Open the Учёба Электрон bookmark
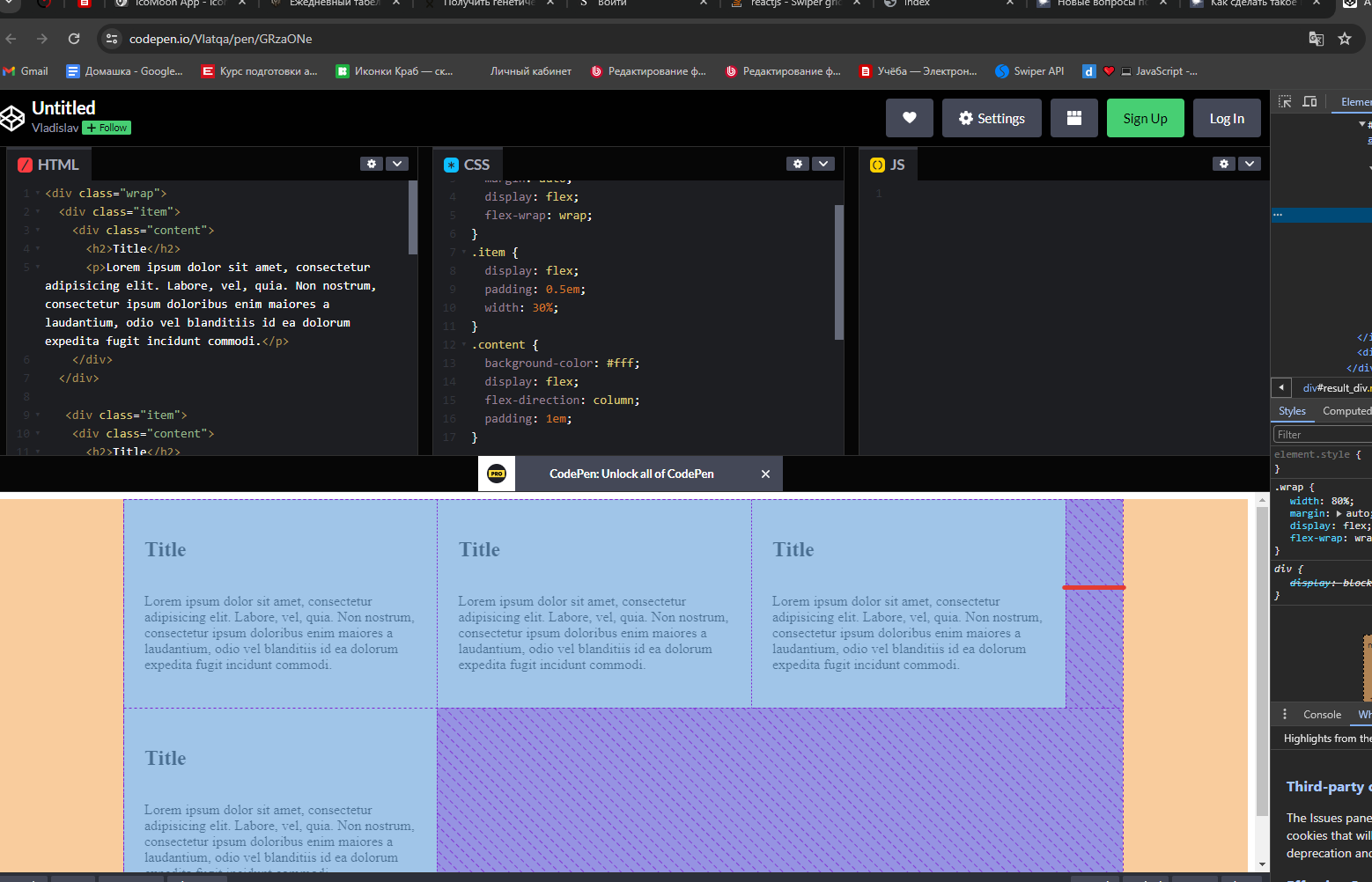 [918, 71]
